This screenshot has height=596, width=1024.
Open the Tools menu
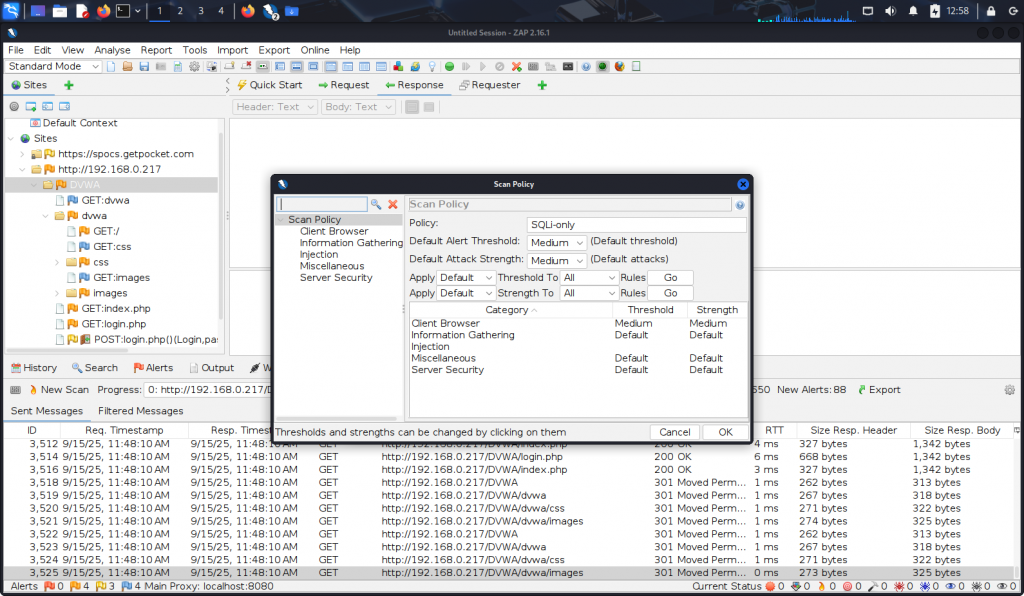[x=195, y=50]
